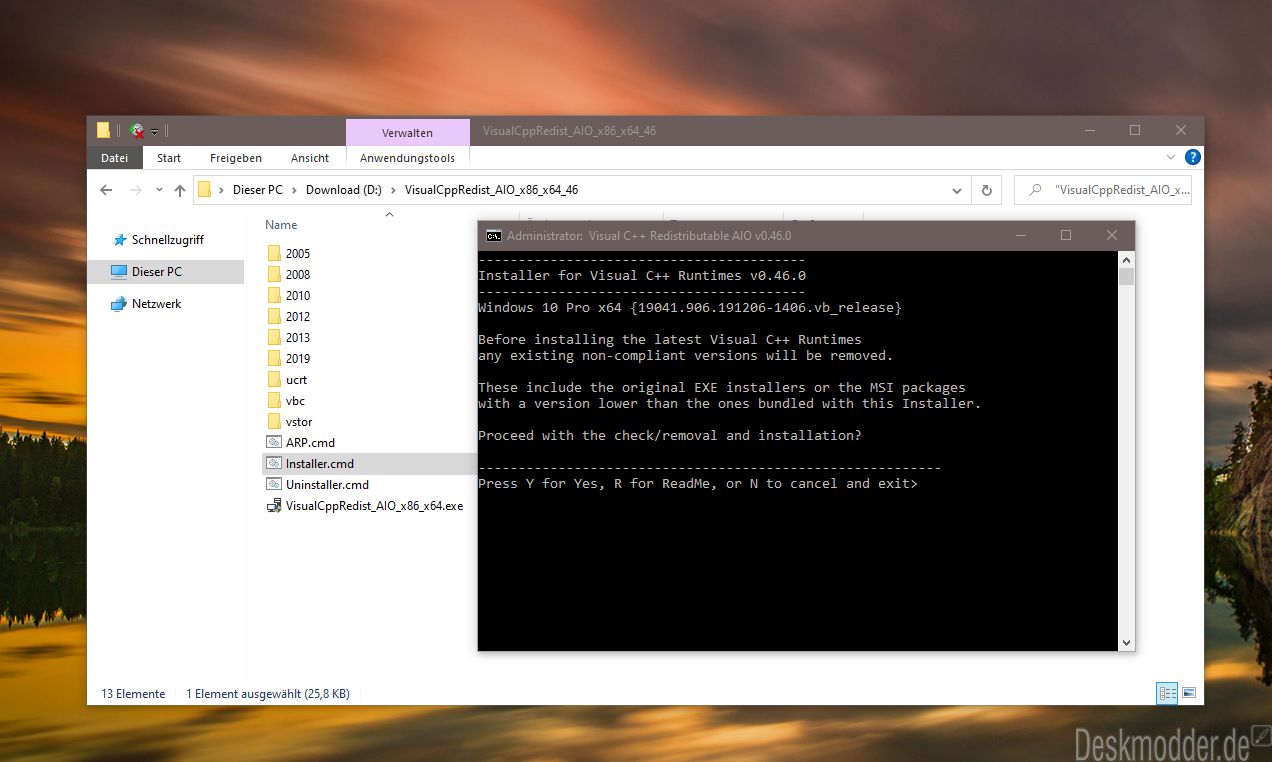
Task: Open the recent locations dropdown
Action: point(158,190)
